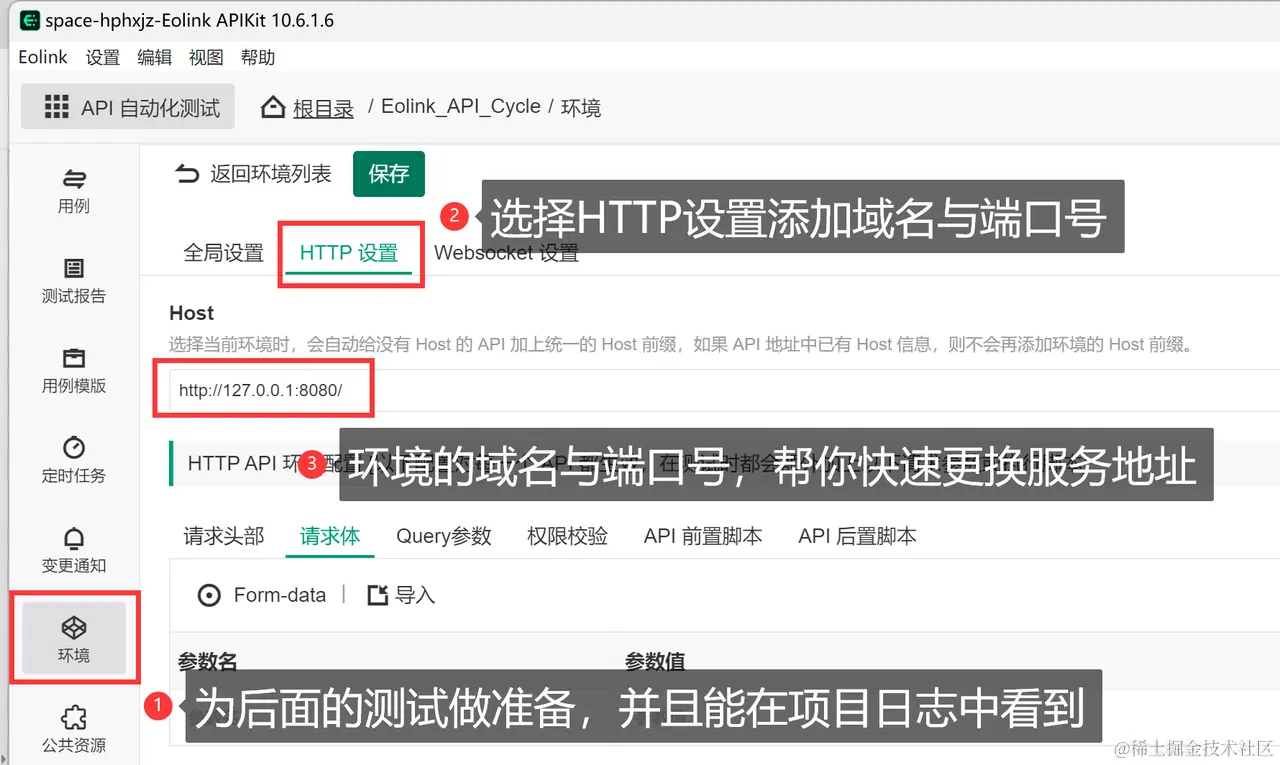Open the API 自动化测试 module switcher
Image resolution: width=1280 pixels, height=765 pixels.
click(128, 108)
